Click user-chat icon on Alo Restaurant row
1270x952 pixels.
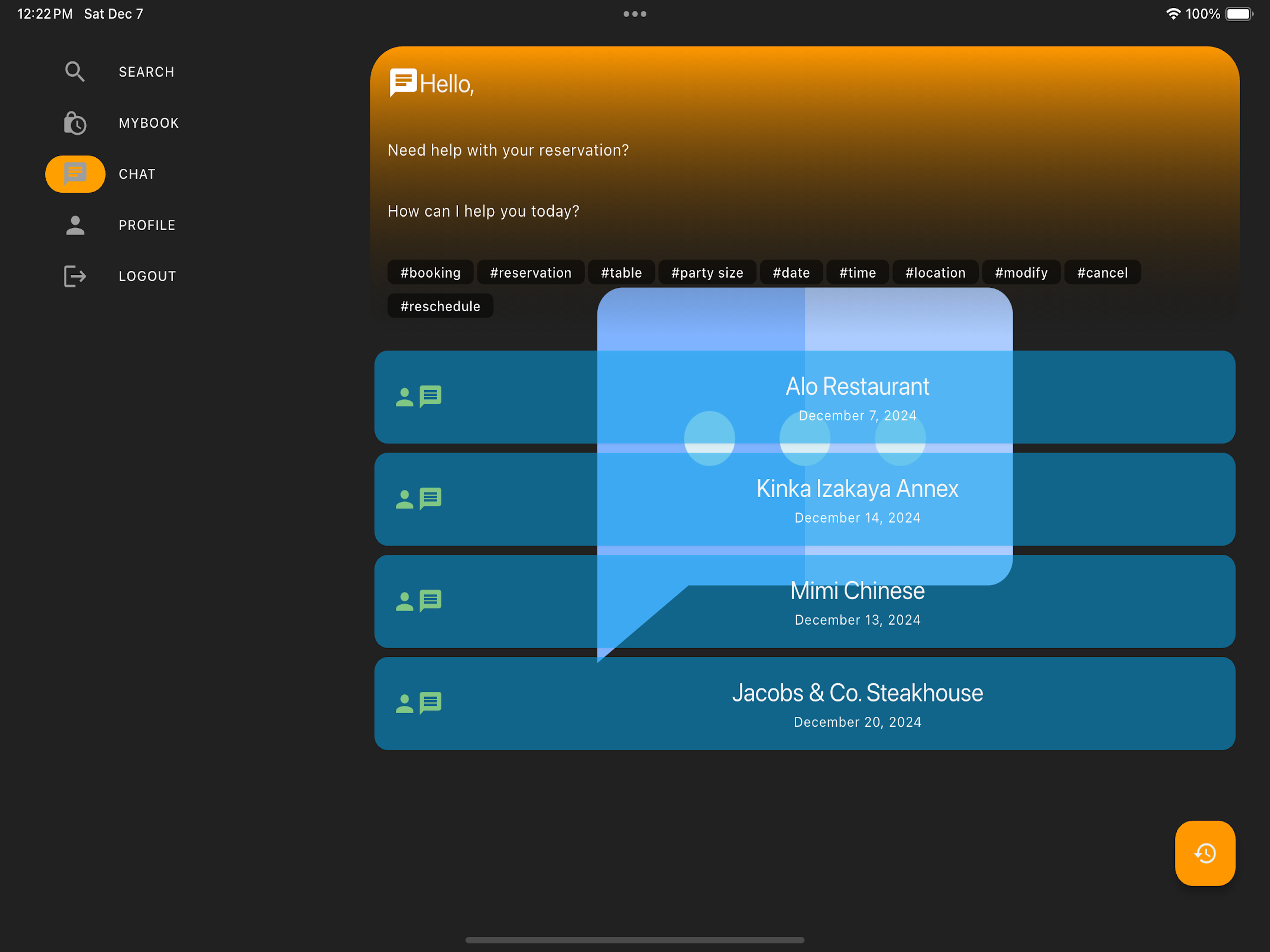click(419, 397)
